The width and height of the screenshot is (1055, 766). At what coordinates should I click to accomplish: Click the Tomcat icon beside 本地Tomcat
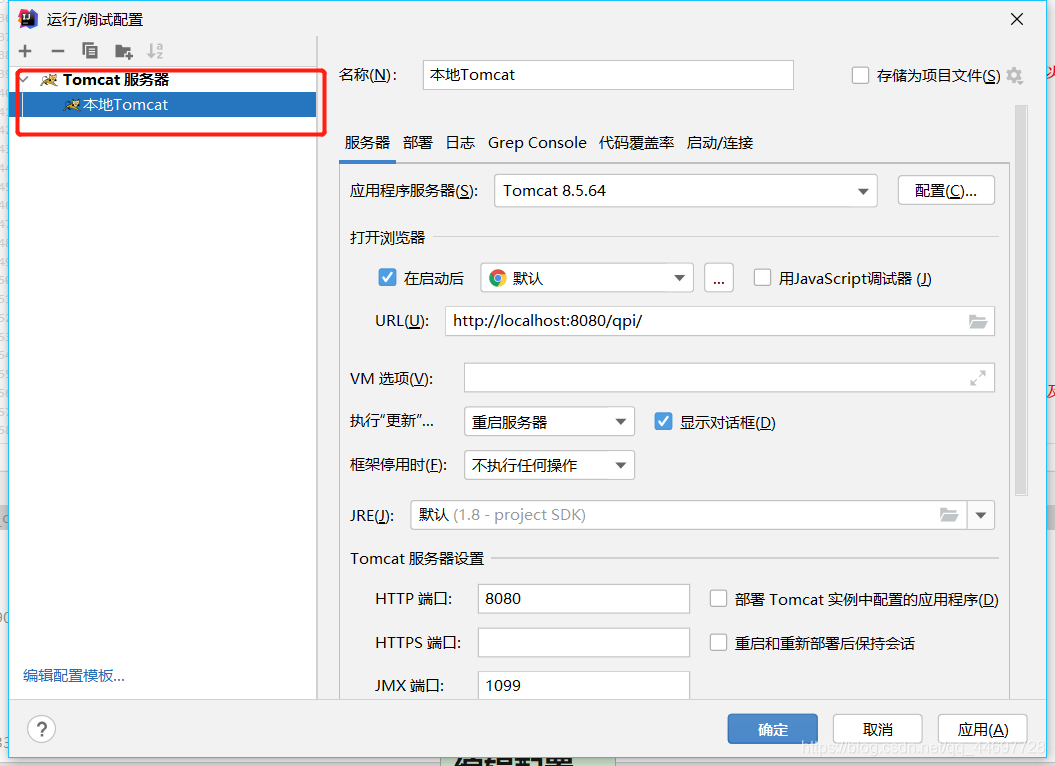pos(71,105)
